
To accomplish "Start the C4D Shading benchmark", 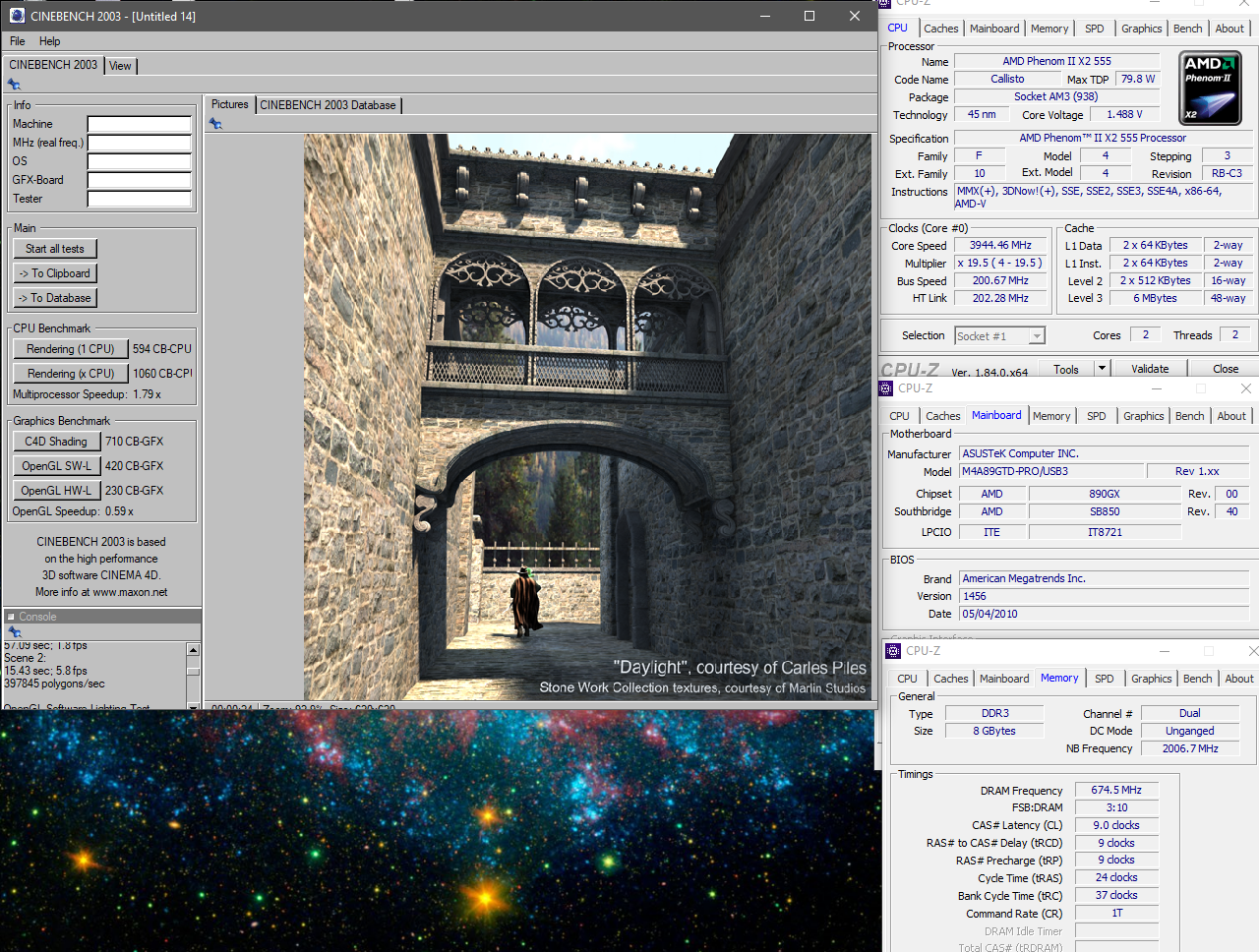I will click(56, 442).
